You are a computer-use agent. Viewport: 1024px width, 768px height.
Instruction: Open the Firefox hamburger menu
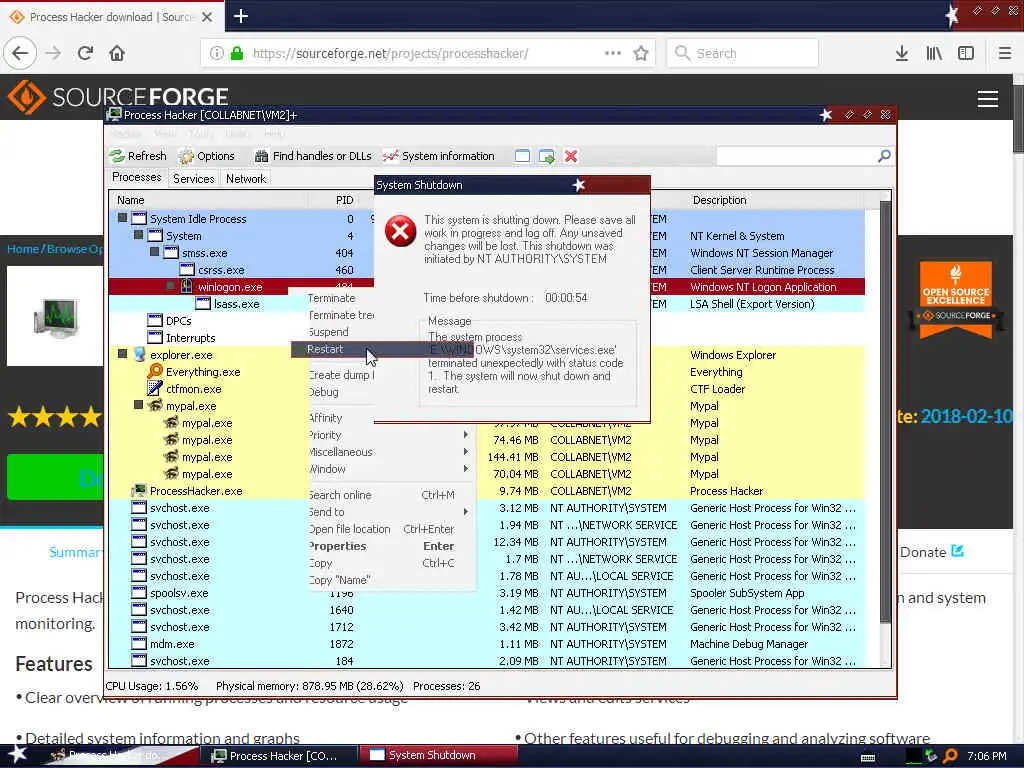[x=1005, y=53]
